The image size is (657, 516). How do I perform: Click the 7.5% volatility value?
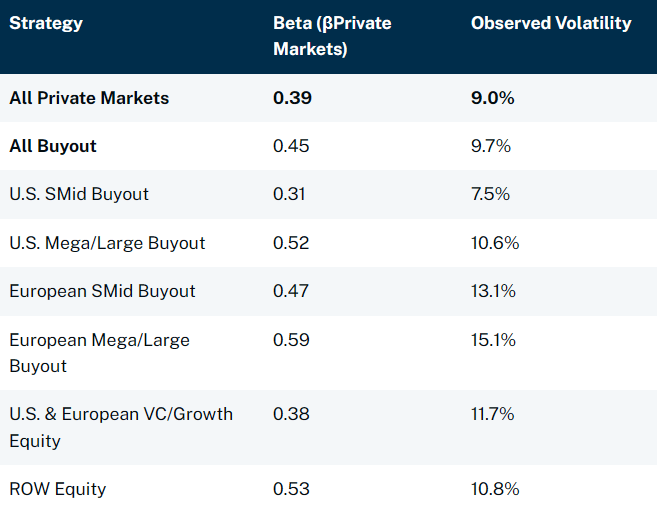(490, 194)
